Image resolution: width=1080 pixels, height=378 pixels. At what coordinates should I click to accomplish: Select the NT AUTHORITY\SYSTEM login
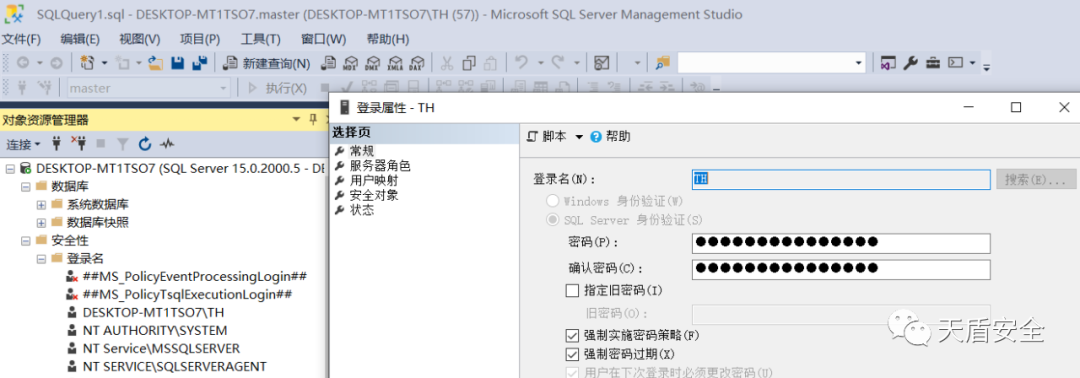(x=154, y=330)
